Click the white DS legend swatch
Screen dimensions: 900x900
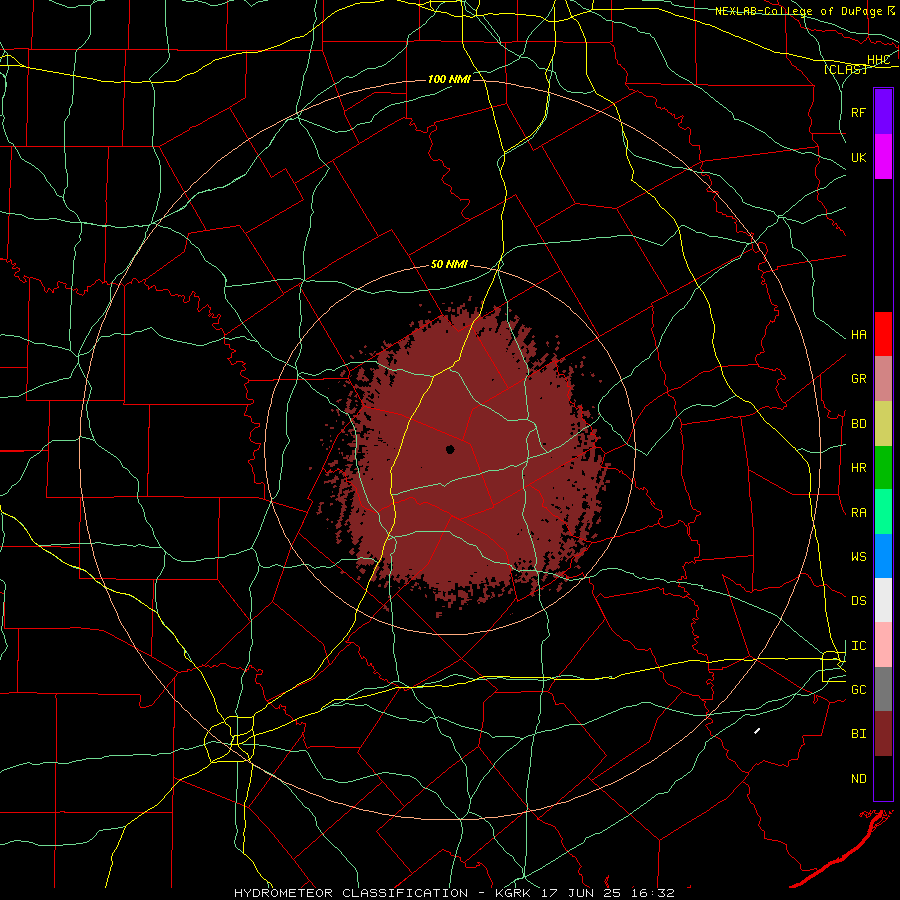[883, 600]
